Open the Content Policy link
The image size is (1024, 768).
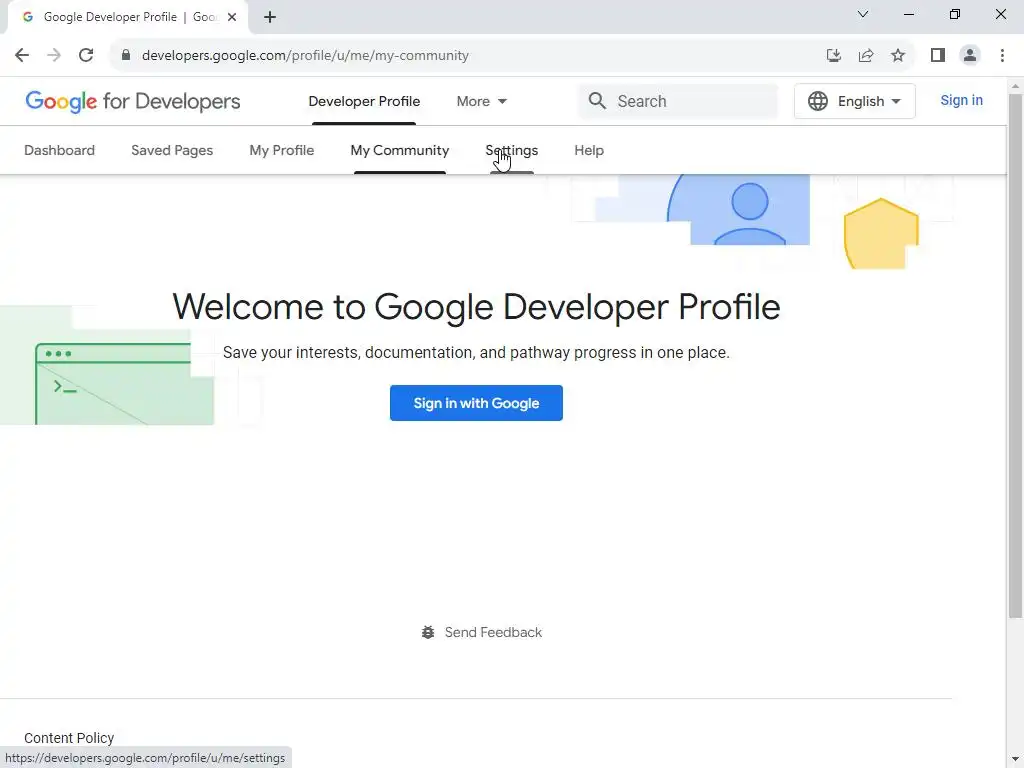69,738
